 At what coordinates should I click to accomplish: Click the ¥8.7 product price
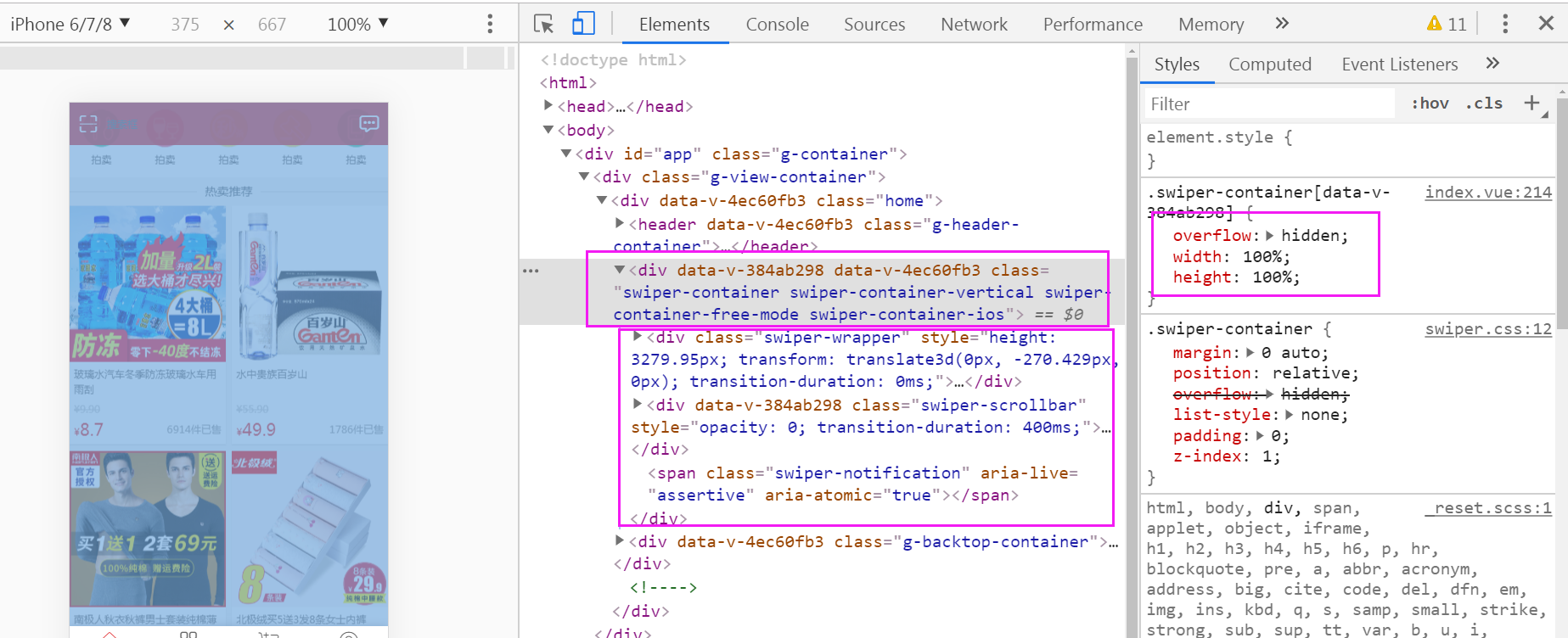pos(88,430)
